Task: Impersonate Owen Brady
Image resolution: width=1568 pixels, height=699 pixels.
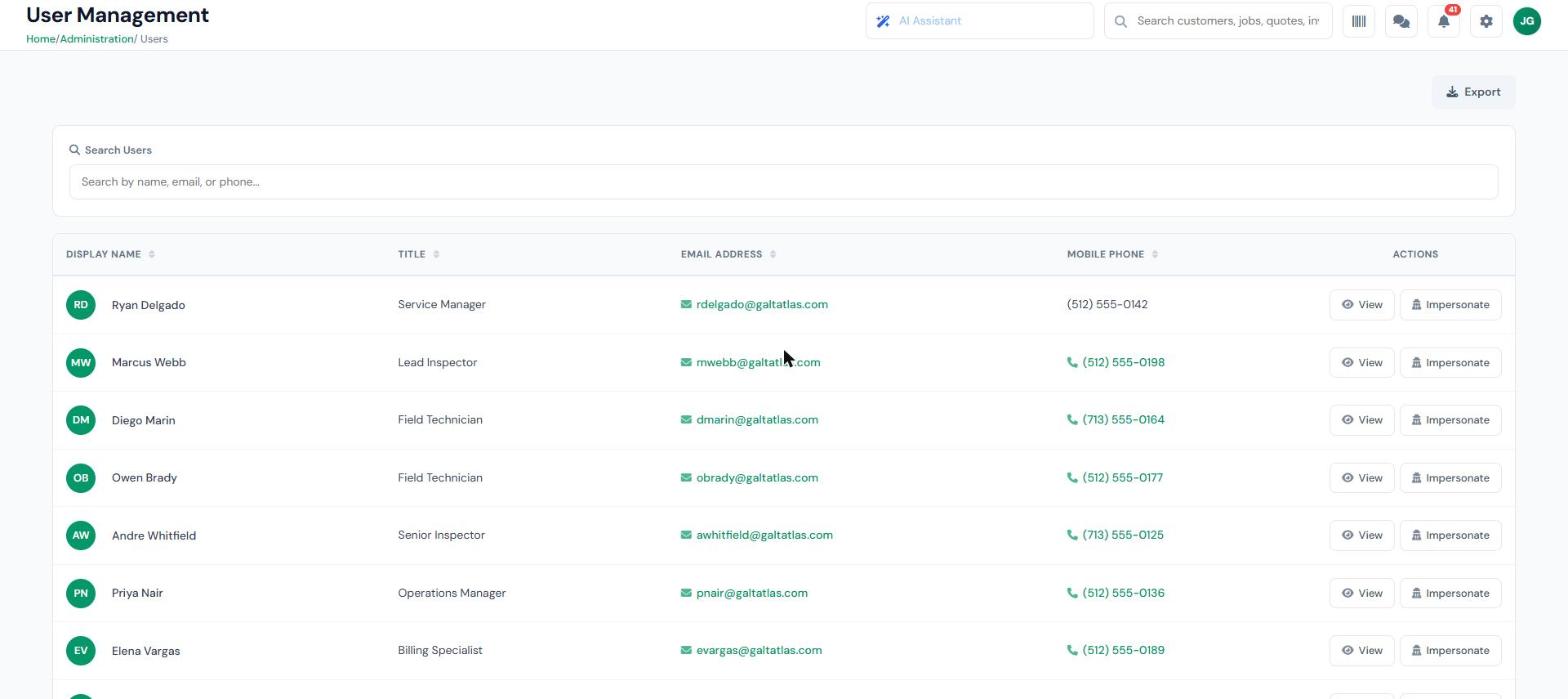Action: click(1450, 478)
